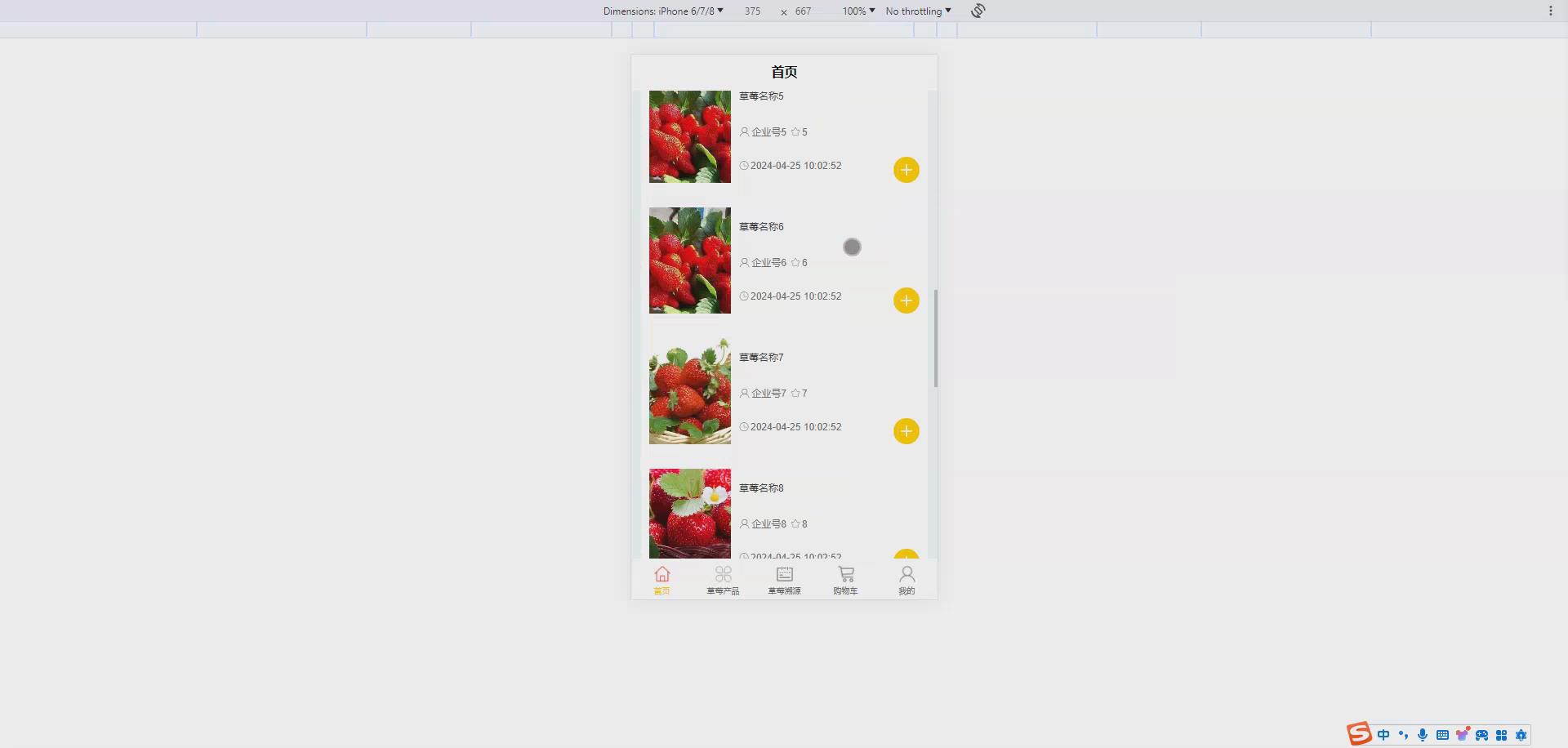The height and width of the screenshot is (748, 1568).
Task: Click the device width field showing 375
Action: point(752,11)
